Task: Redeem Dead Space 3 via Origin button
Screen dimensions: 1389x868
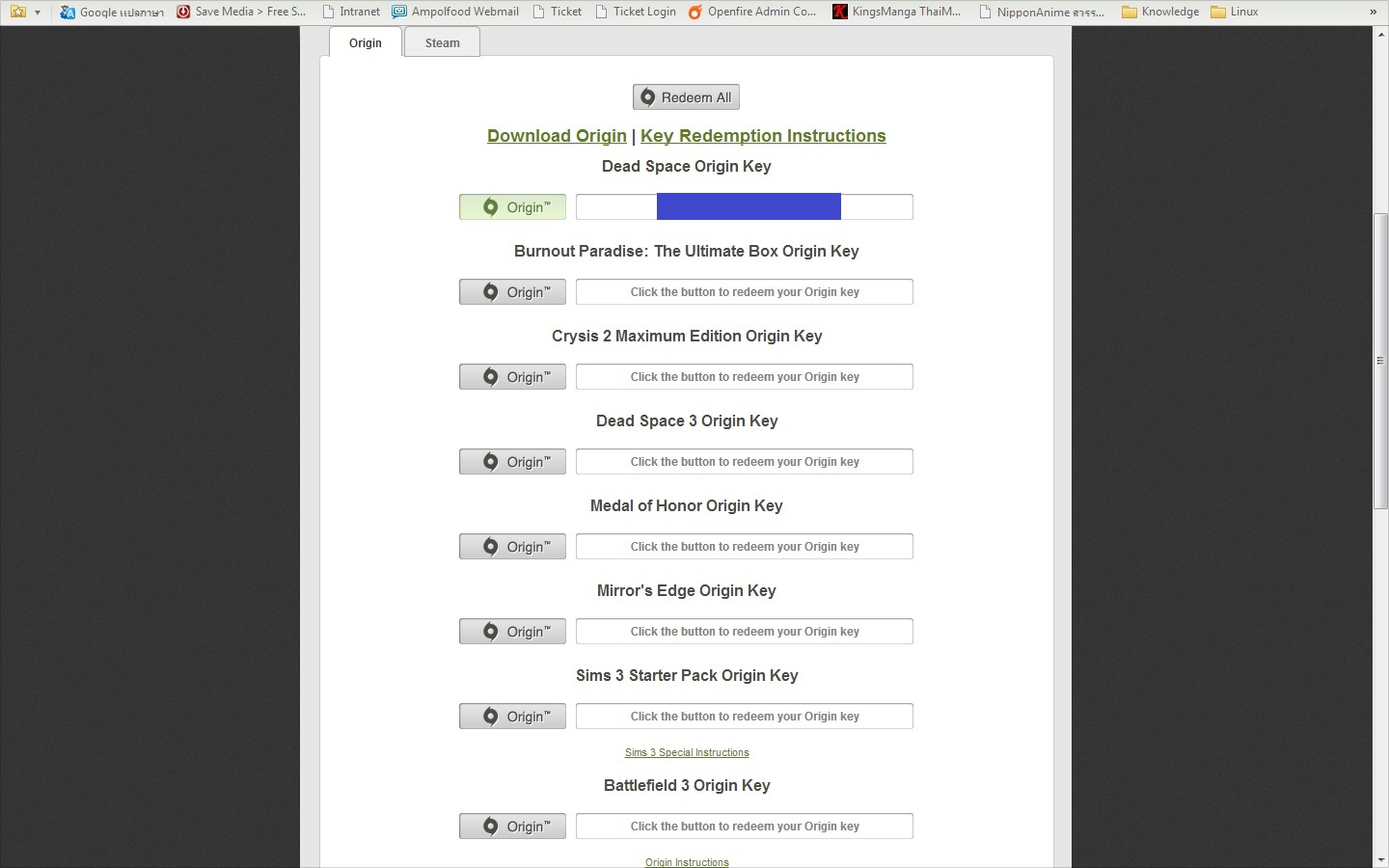Action: [x=512, y=462]
